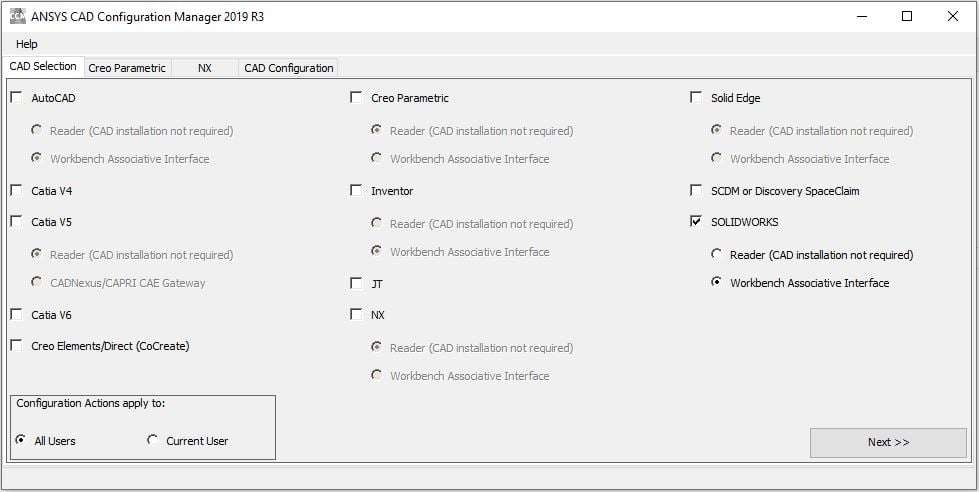Open the Help menu
979x492 pixels.
[27, 44]
